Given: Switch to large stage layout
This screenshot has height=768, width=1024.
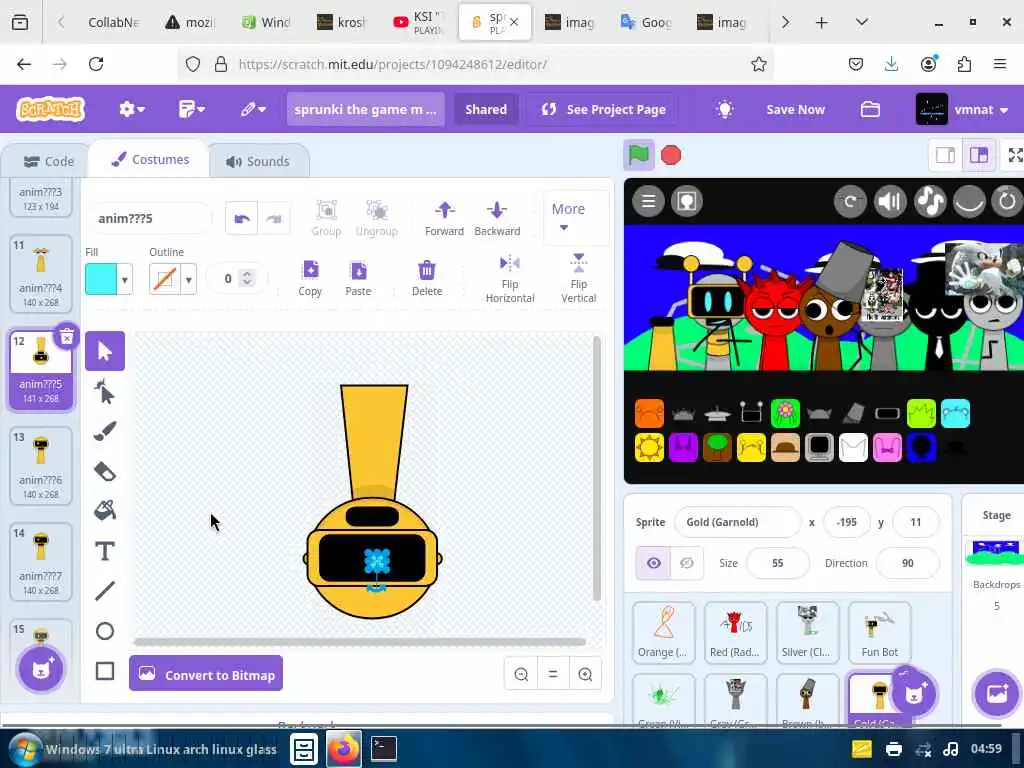Looking at the screenshot, I should 978,155.
